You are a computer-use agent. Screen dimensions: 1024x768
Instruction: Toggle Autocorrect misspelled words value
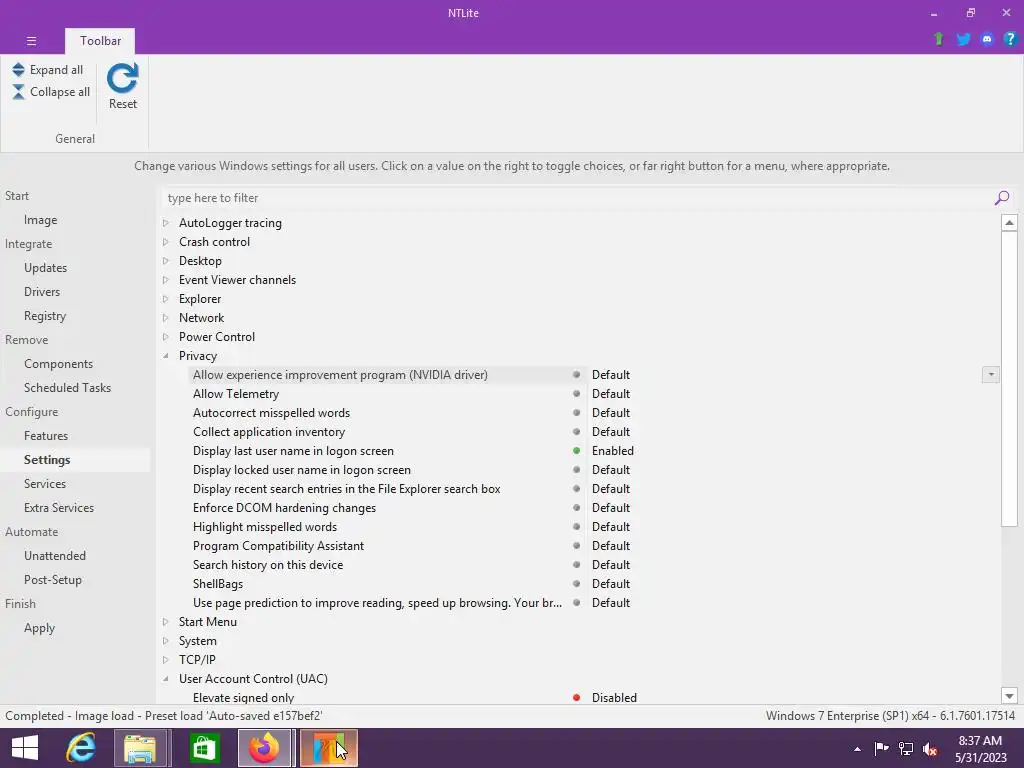[x=611, y=413]
